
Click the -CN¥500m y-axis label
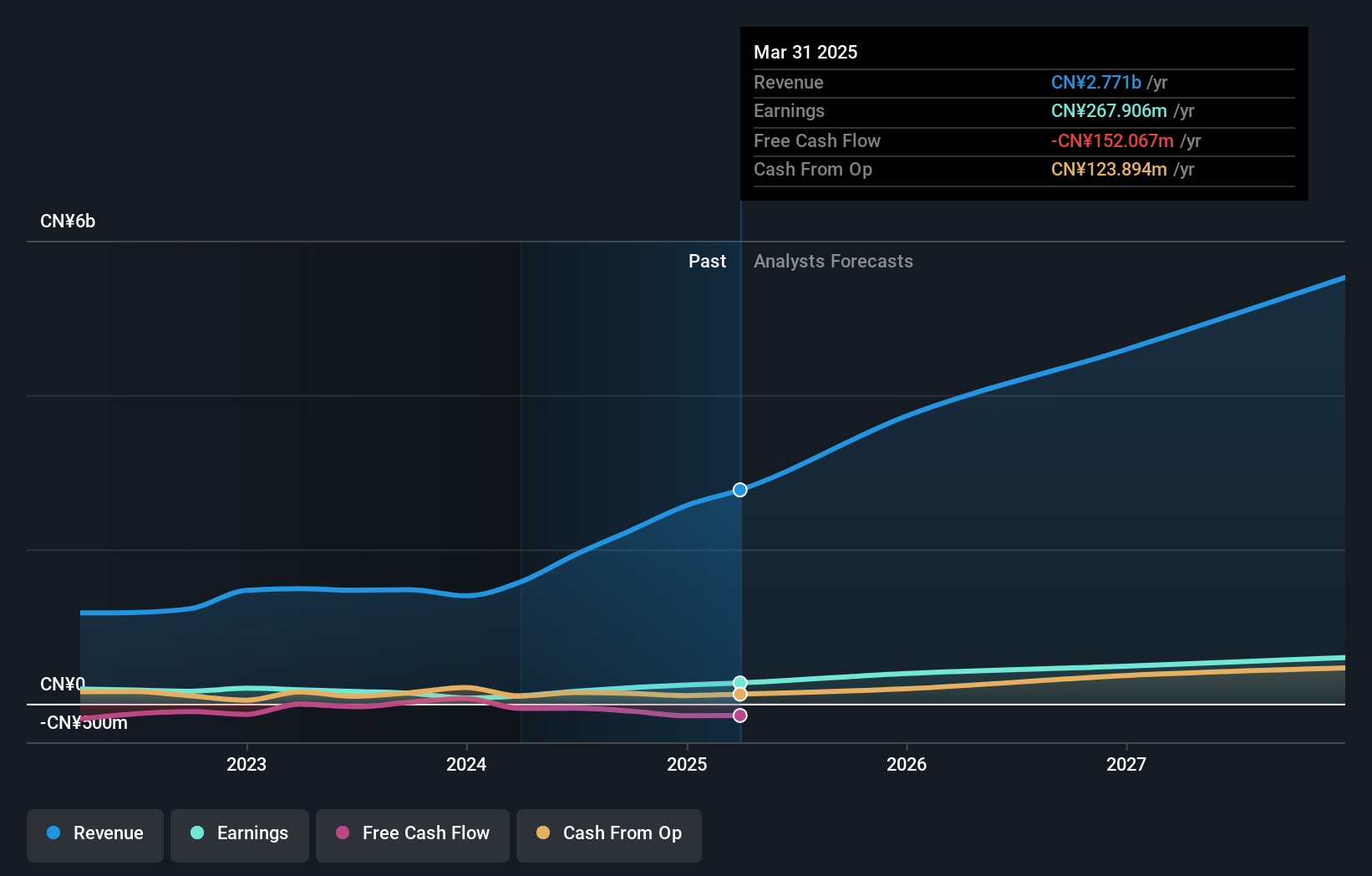84,723
